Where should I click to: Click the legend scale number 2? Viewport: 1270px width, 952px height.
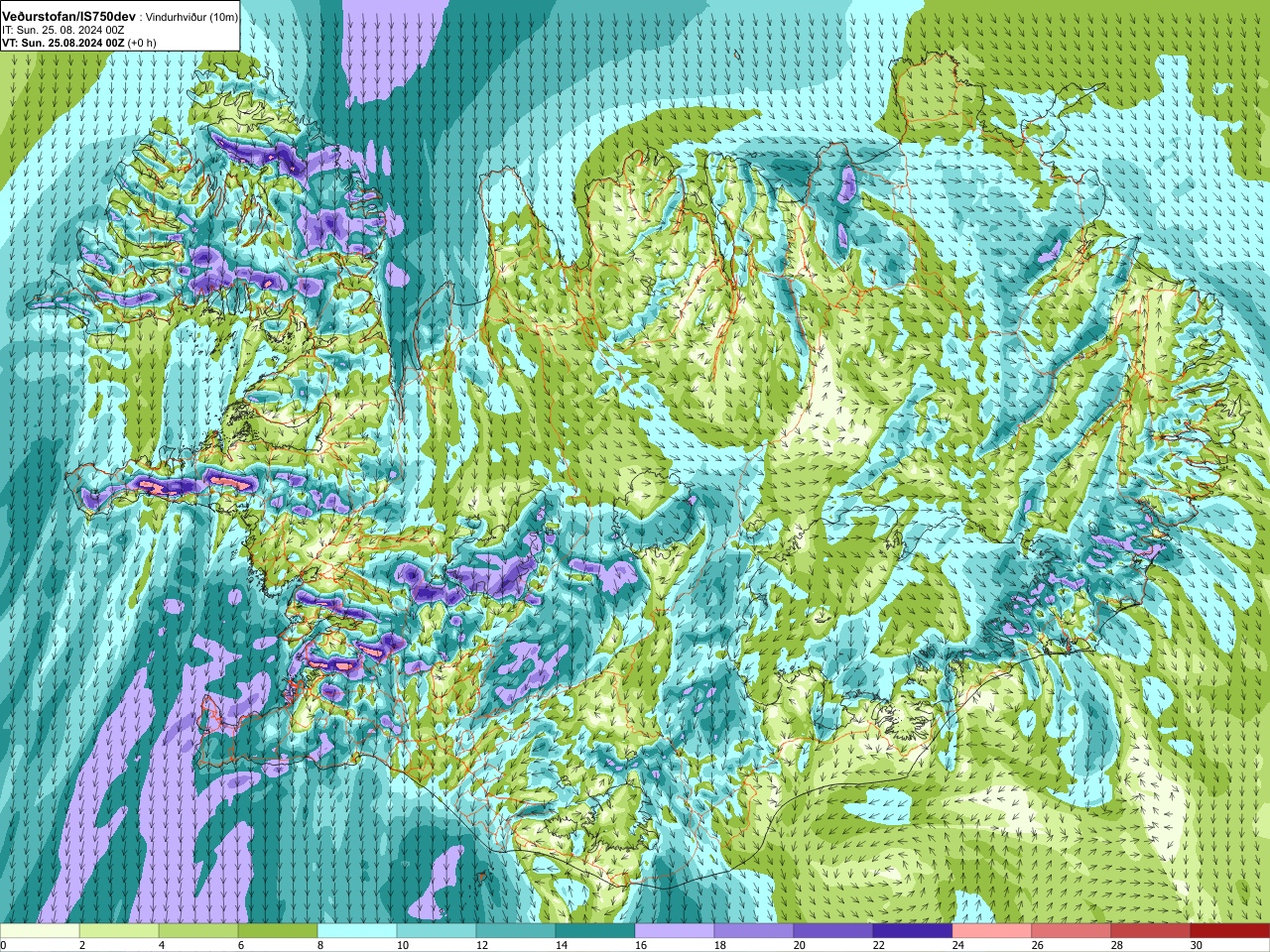point(81,945)
